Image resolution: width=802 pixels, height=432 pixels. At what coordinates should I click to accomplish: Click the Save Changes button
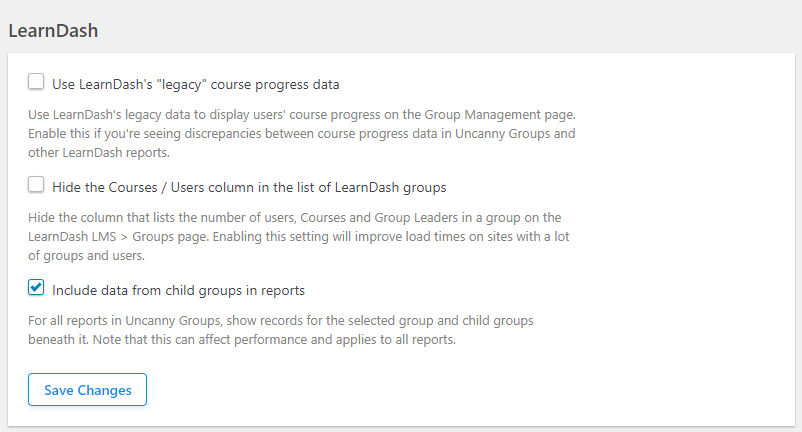point(88,390)
